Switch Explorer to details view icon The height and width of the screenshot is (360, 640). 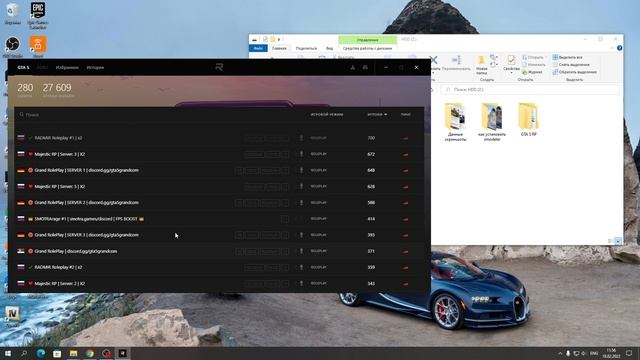click(x=611, y=241)
